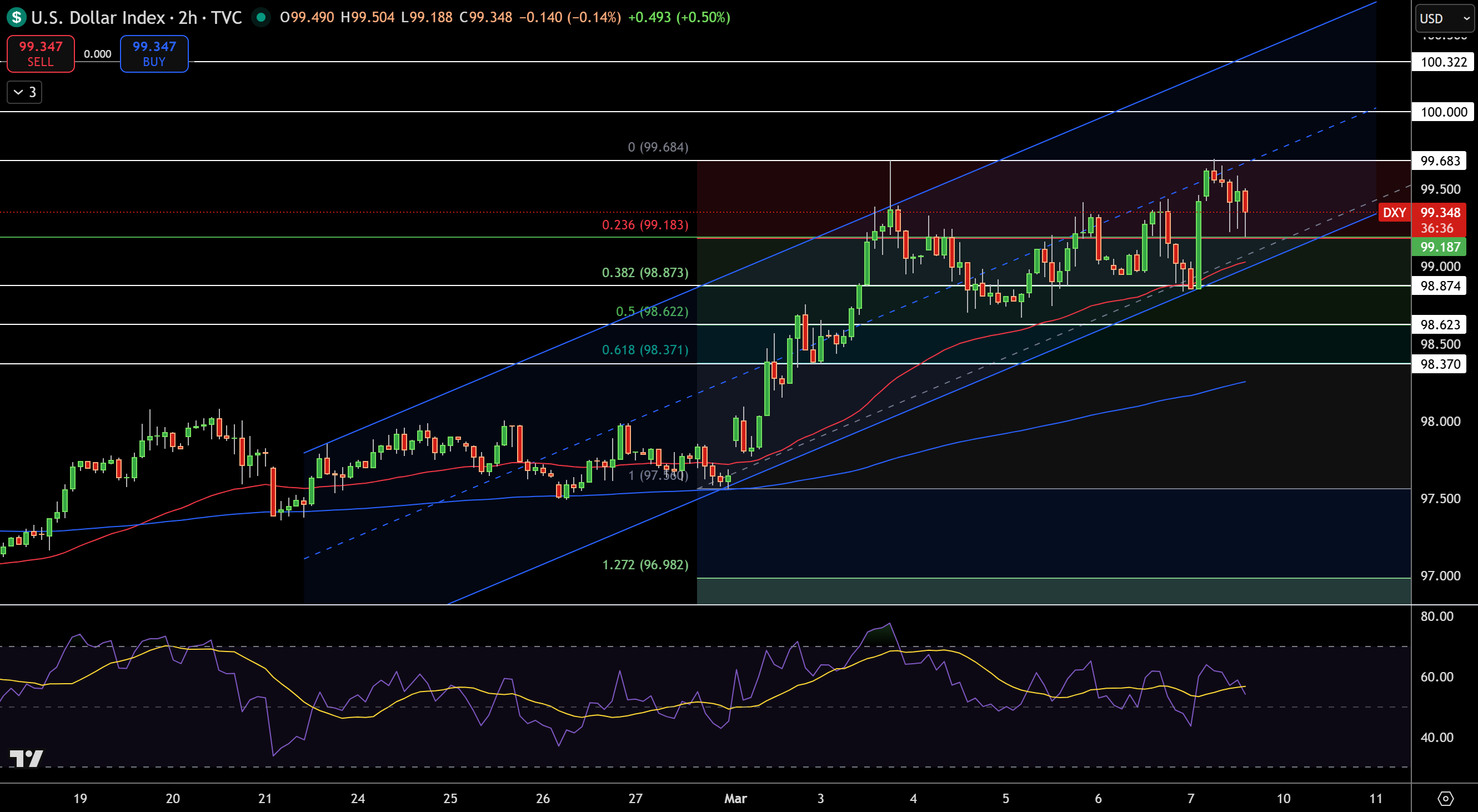Image resolution: width=1478 pixels, height=812 pixels.
Task: Click the Fibonacci 0 (99.684) label
Action: pos(658,148)
